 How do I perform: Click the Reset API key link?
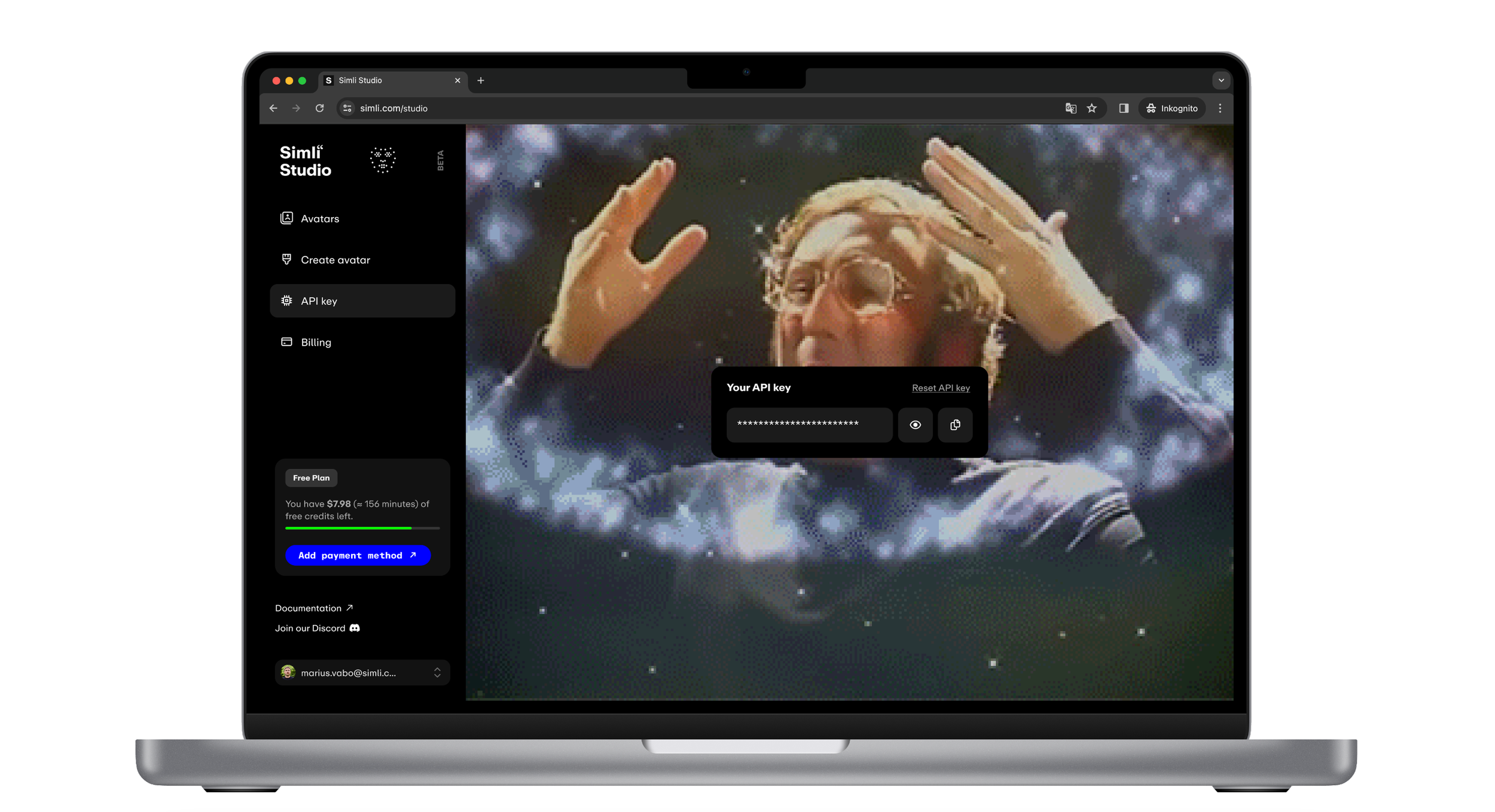[941, 388]
